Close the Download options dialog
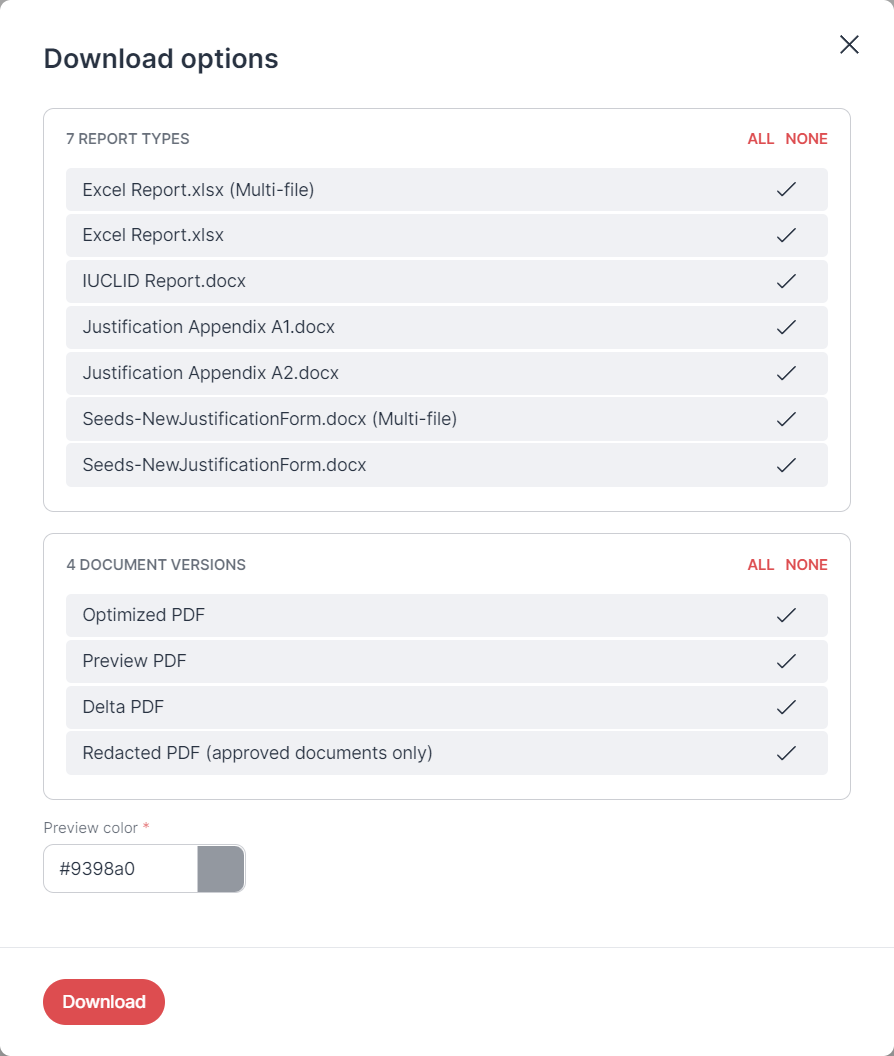Image resolution: width=894 pixels, height=1056 pixels. click(849, 44)
